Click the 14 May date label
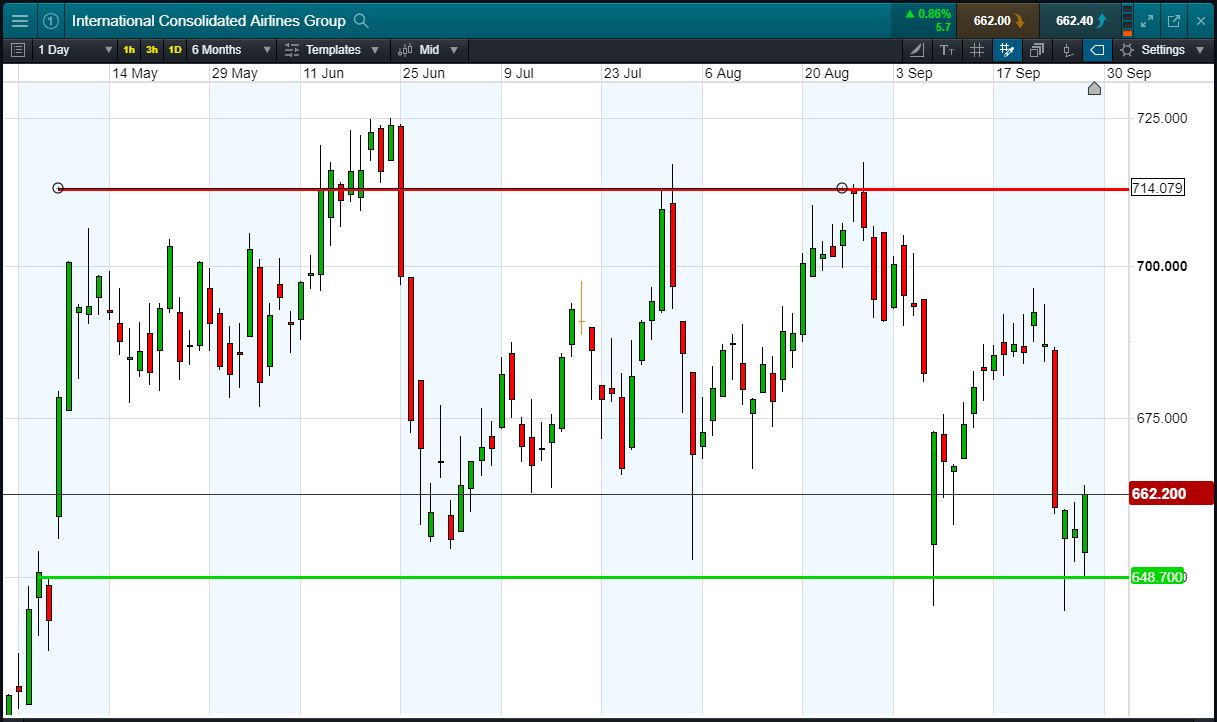Image resolution: width=1217 pixels, height=722 pixels. [x=135, y=73]
